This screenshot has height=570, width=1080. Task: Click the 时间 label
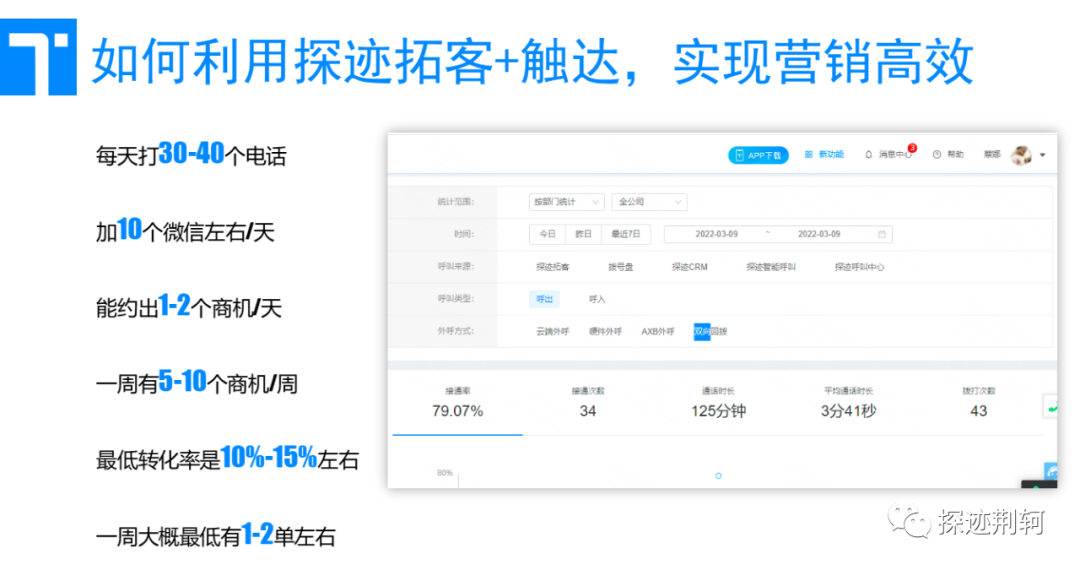(464, 234)
